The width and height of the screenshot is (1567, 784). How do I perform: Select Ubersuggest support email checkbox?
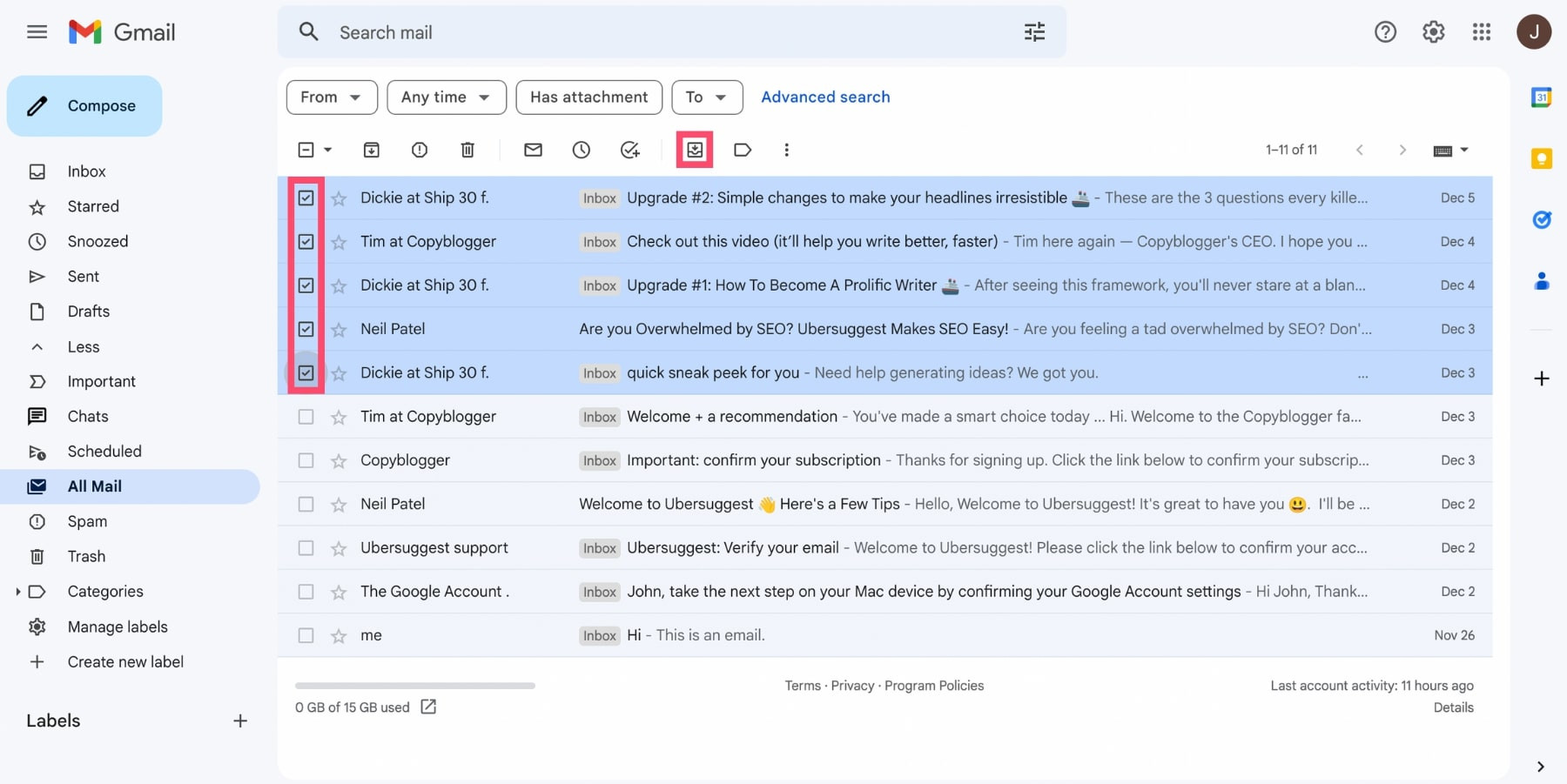coord(306,548)
